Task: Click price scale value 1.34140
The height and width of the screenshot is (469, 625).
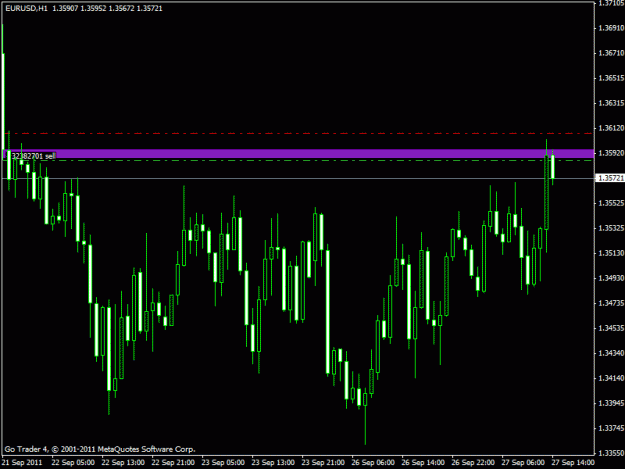Action: pyautogui.click(x=611, y=378)
